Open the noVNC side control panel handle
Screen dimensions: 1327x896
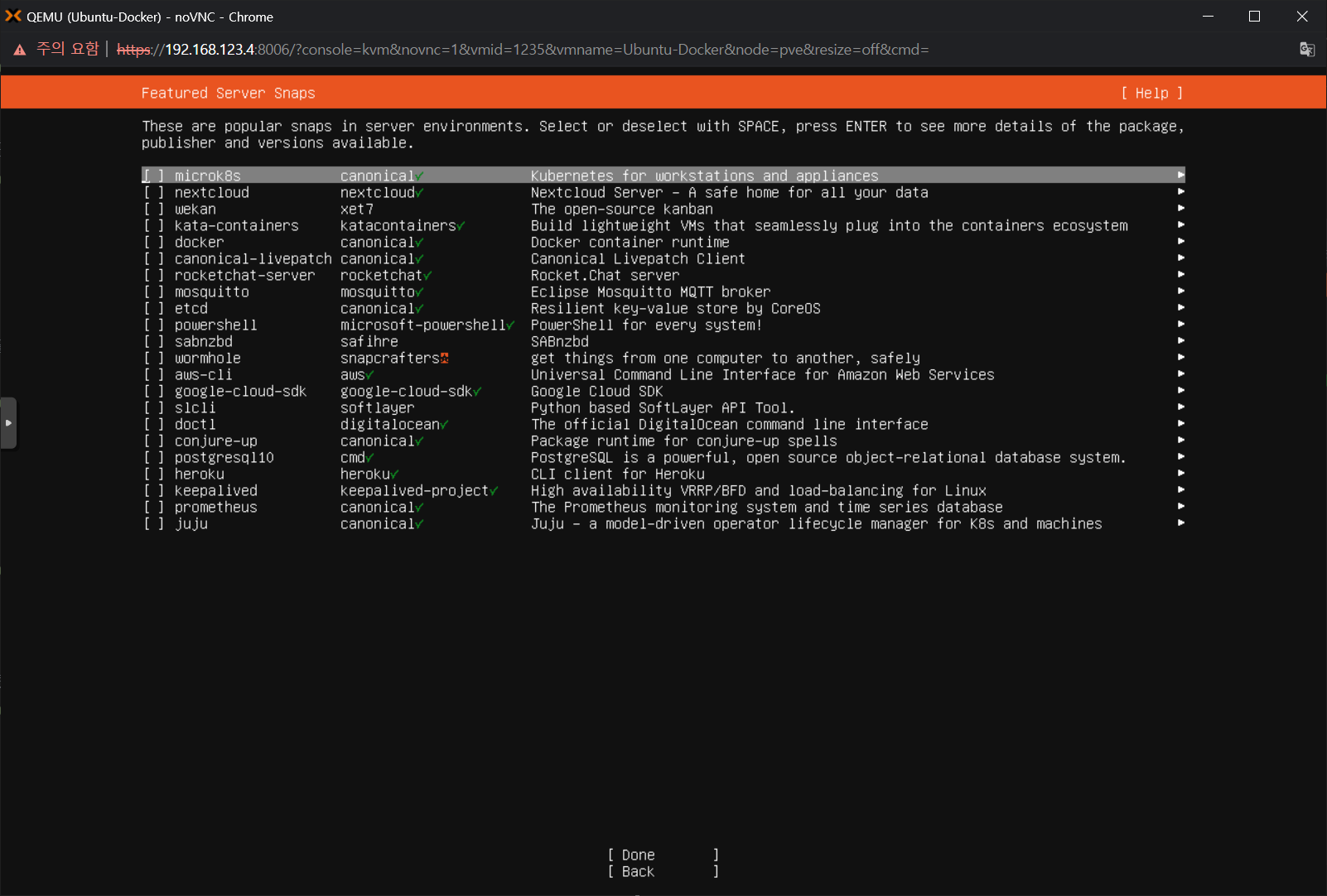pyautogui.click(x=8, y=423)
